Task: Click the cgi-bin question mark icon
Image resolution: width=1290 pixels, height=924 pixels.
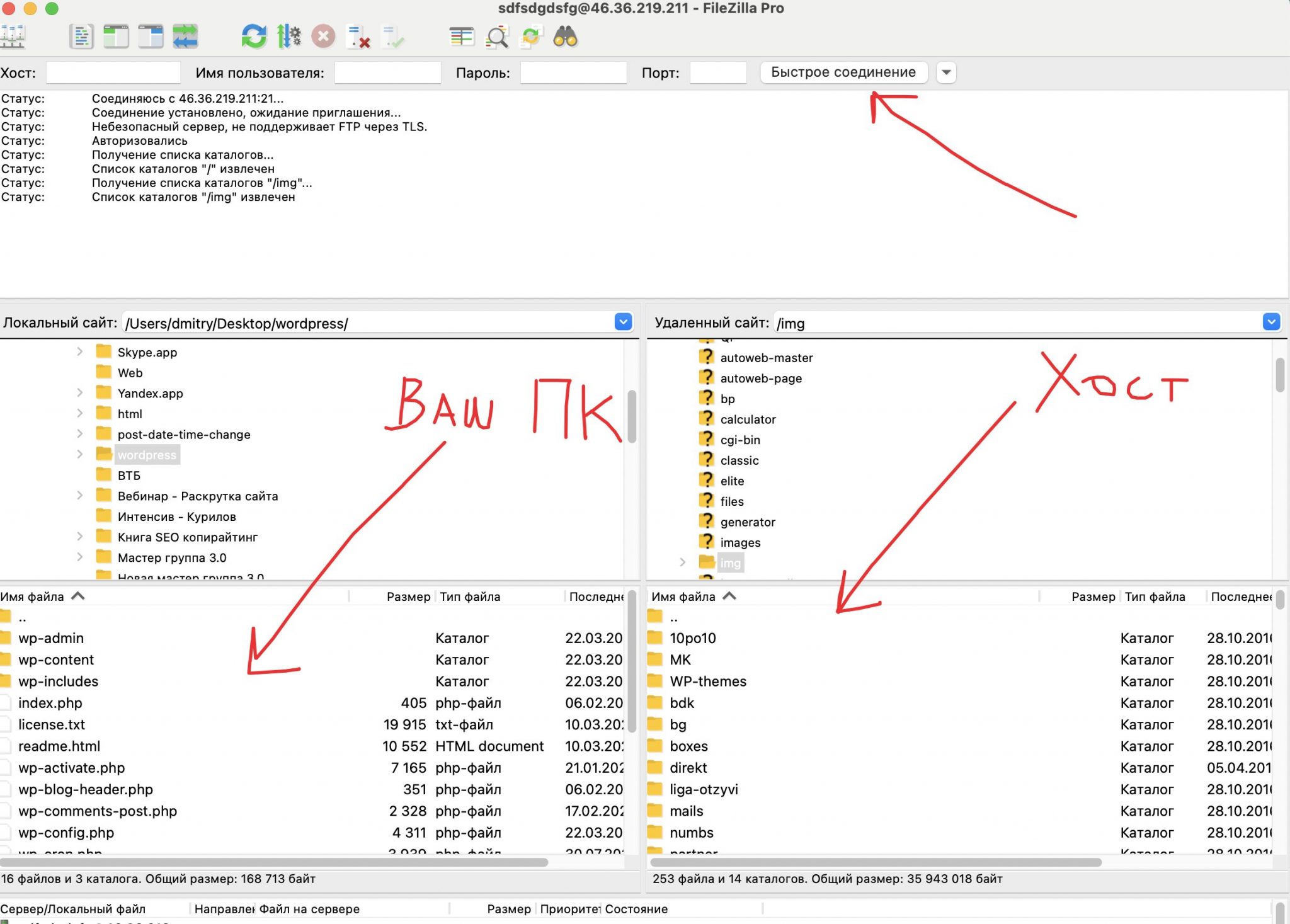Action: (707, 440)
